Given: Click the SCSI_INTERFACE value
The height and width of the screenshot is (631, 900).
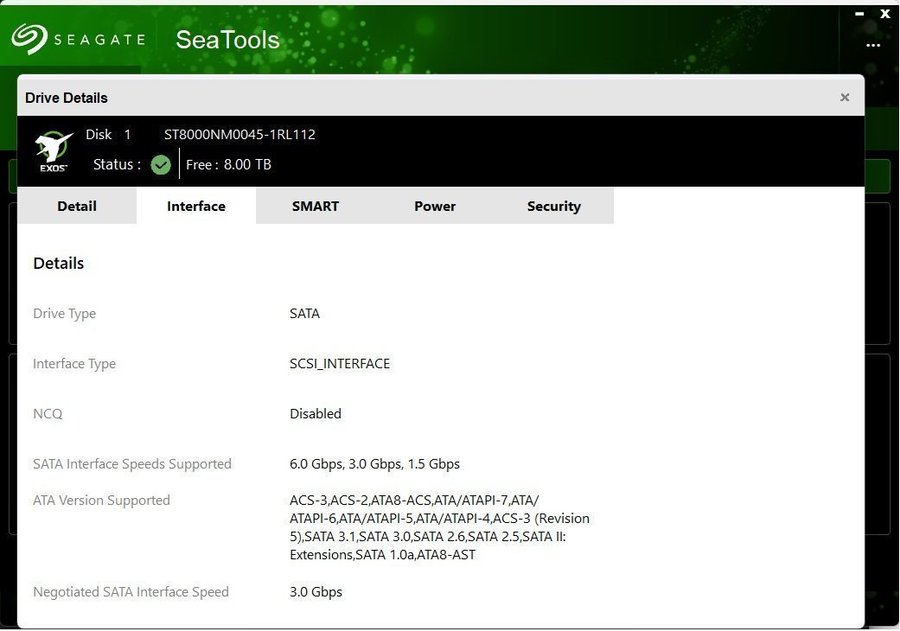Looking at the screenshot, I should 340,363.
